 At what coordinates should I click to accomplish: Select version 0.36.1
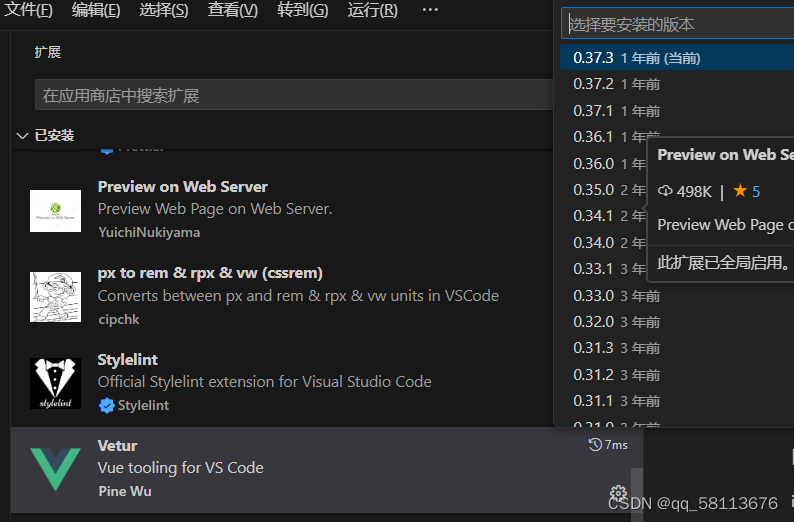click(x=604, y=137)
